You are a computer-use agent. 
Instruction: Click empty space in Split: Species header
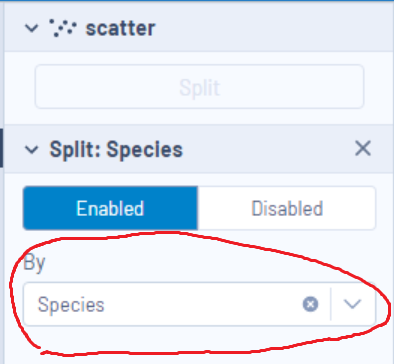(267, 149)
